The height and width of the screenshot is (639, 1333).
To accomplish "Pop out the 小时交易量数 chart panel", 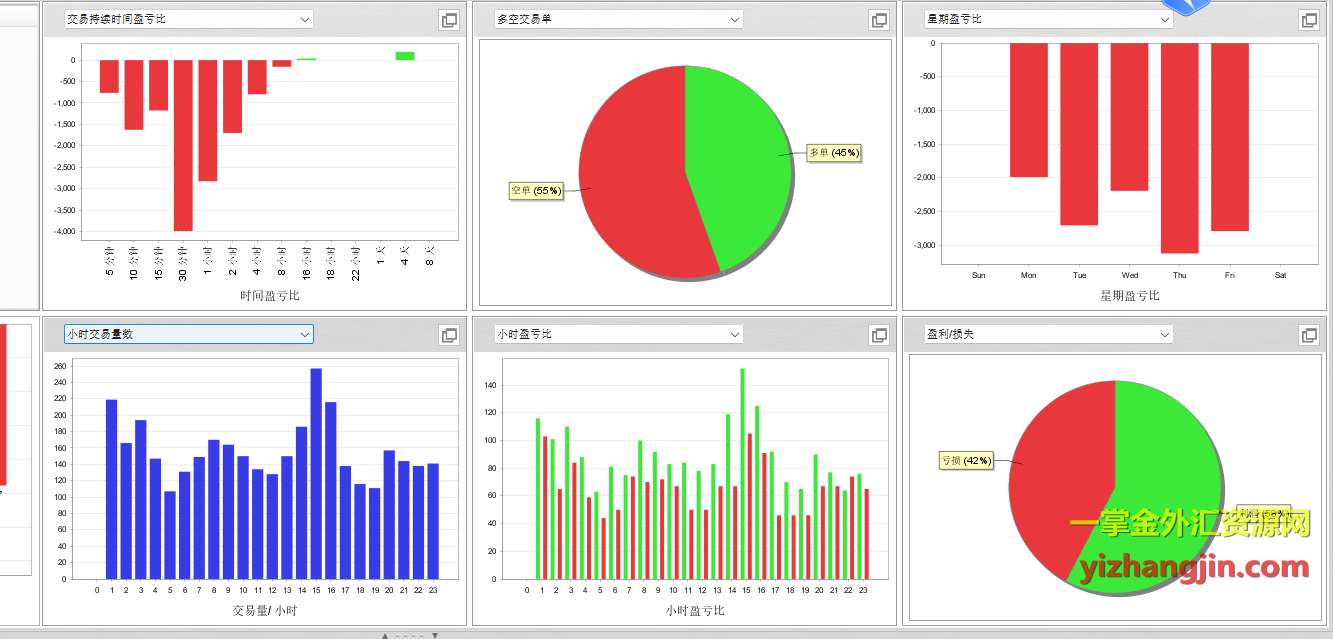I will pos(450,335).
